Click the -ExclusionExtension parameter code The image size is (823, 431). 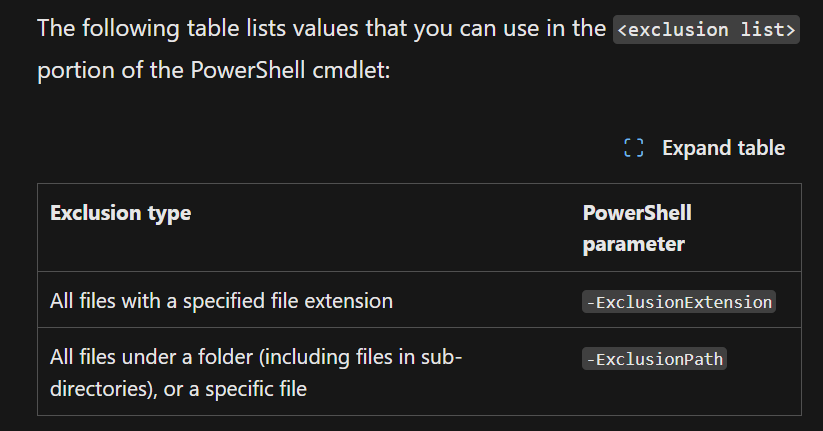[679, 302]
